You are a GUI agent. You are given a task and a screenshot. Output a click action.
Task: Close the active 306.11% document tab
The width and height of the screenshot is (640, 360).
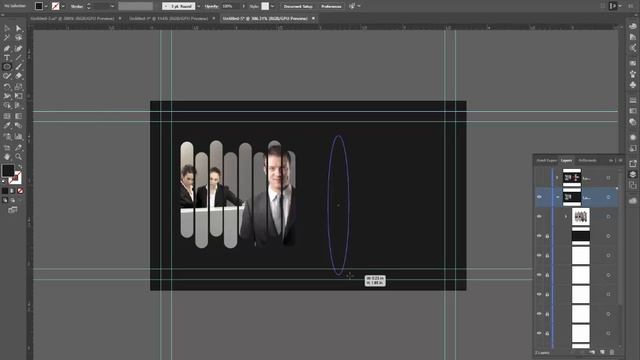(x=313, y=18)
